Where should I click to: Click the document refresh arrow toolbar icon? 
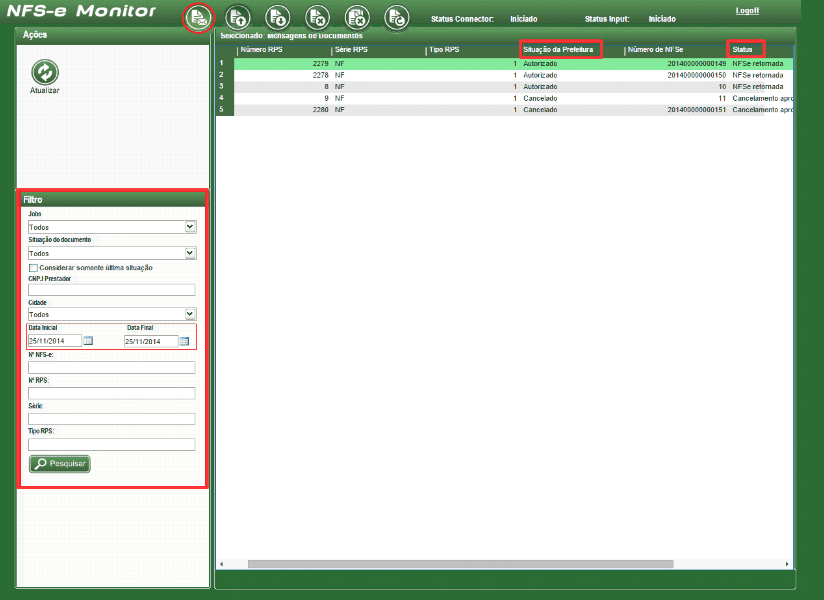point(396,18)
